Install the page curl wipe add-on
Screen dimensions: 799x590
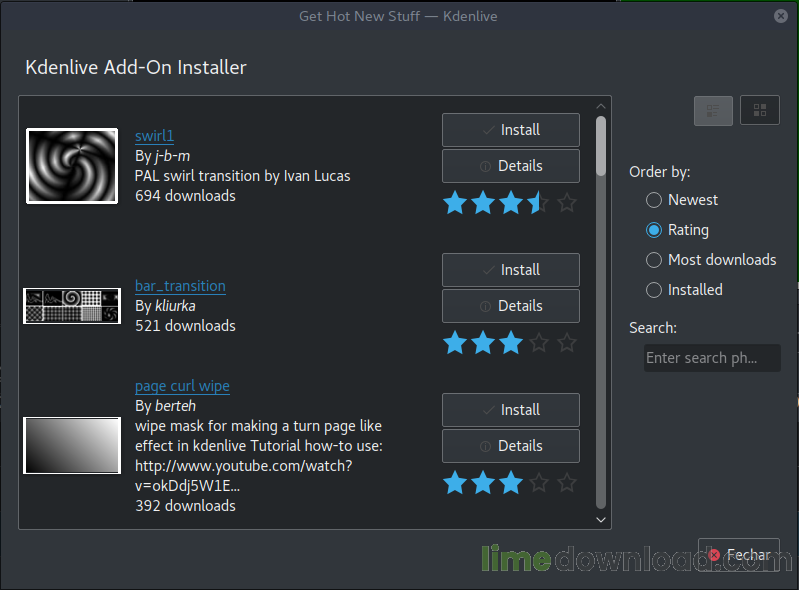point(510,410)
